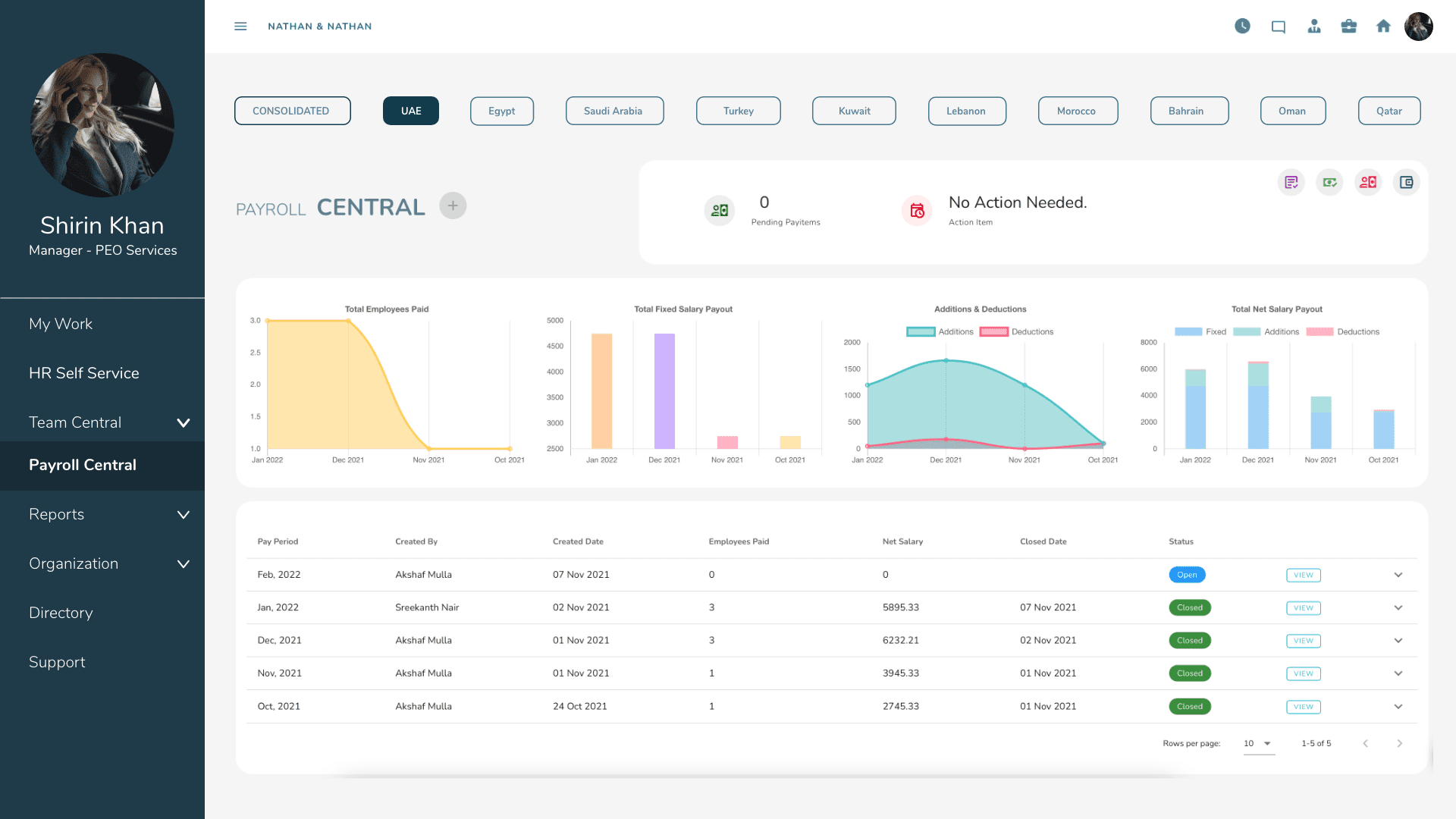Click the briefcase icon in header
Image resolution: width=1456 pixels, height=819 pixels.
coord(1348,27)
